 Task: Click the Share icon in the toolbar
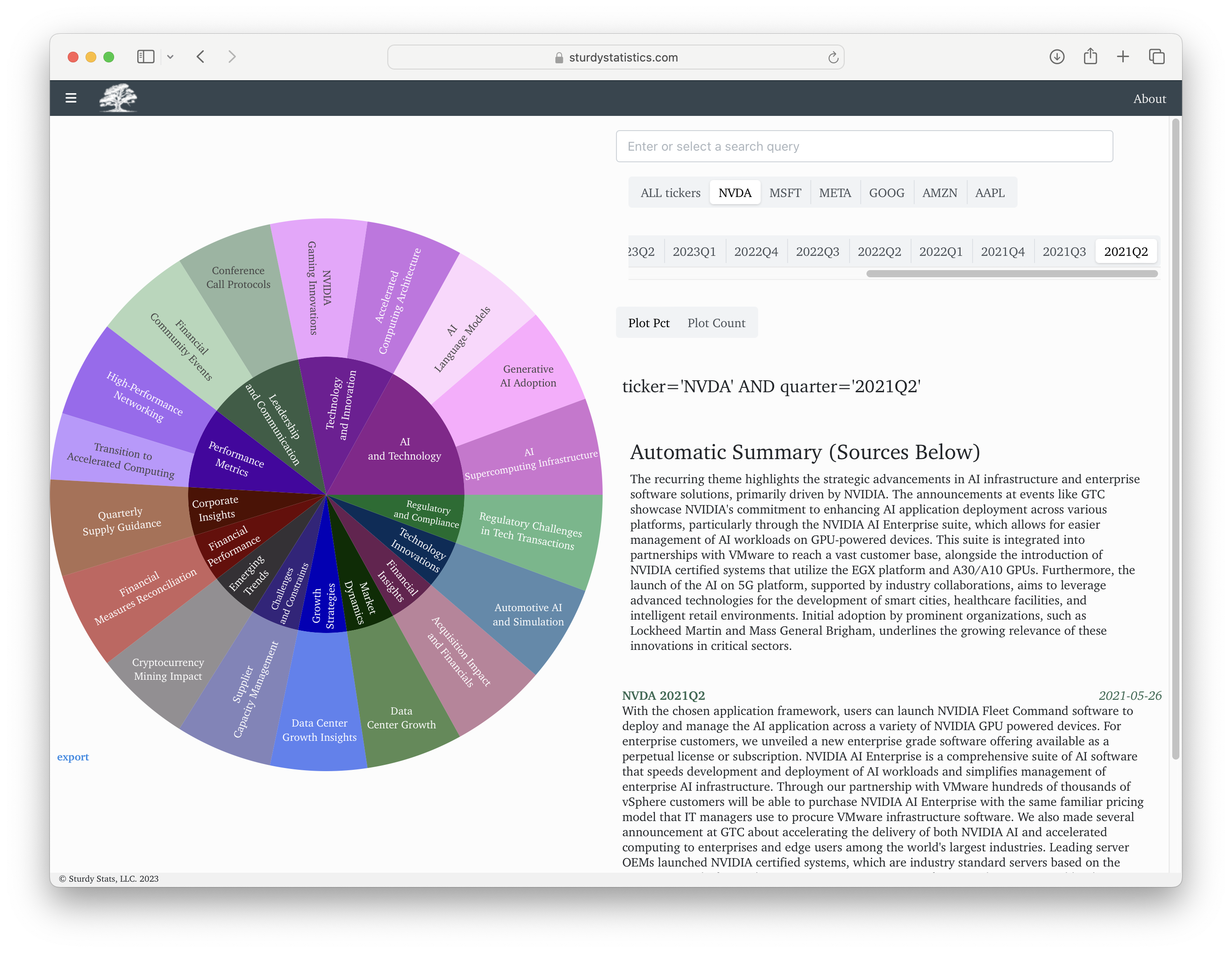[x=1090, y=57]
